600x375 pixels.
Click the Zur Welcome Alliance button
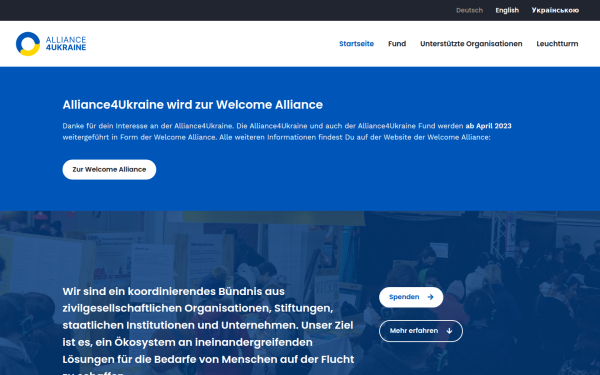(109, 170)
